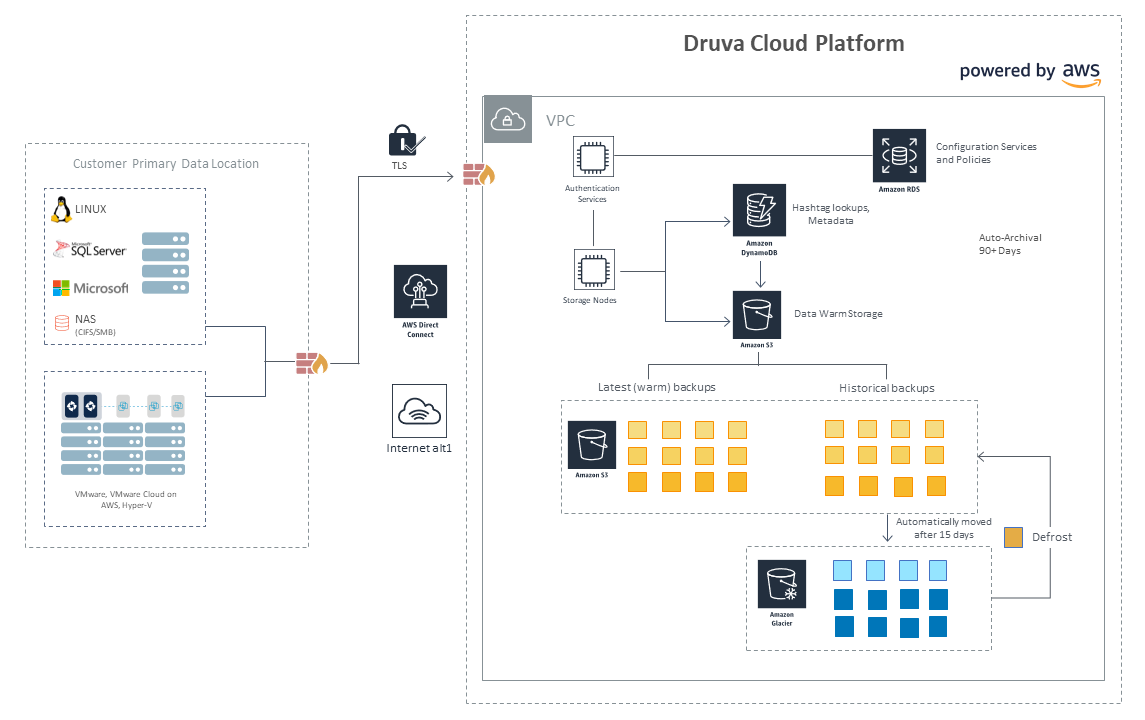
Task: Select the Storage Nodes chip icon
Action: coord(594,270)
